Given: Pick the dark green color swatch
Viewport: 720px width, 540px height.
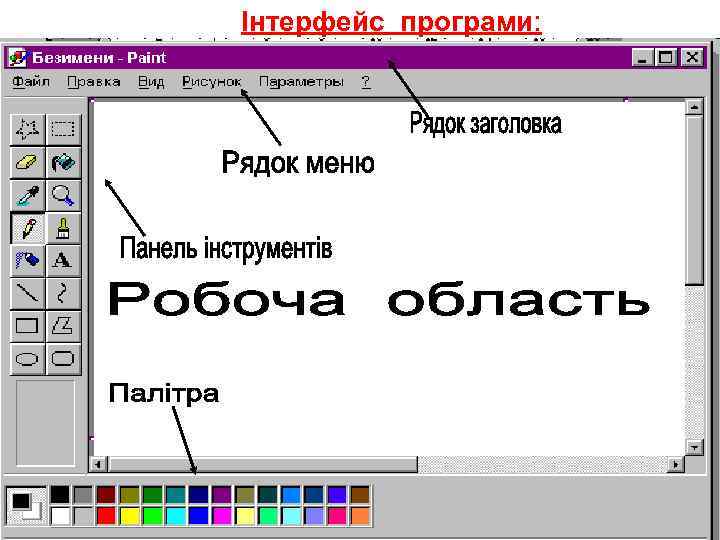Looking at the screenshot, I should click(152, 495).
